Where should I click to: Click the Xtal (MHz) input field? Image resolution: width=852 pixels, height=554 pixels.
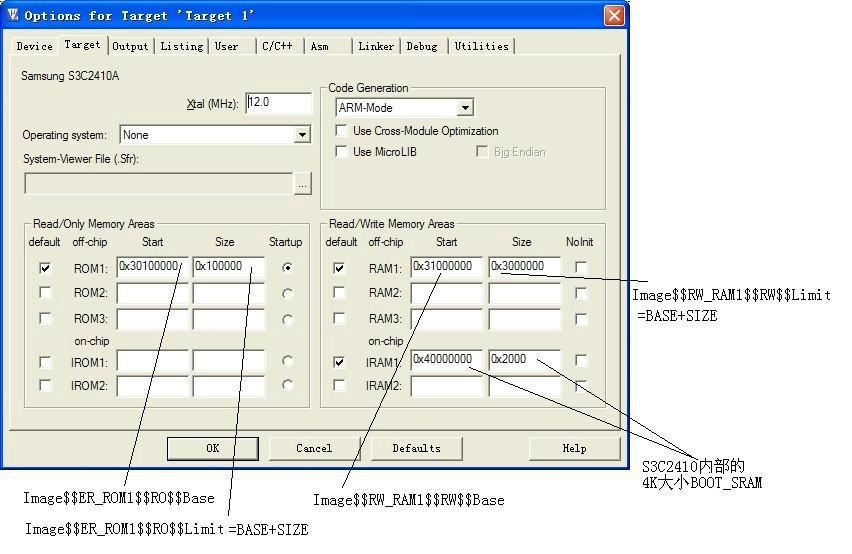tap(279, 103)
